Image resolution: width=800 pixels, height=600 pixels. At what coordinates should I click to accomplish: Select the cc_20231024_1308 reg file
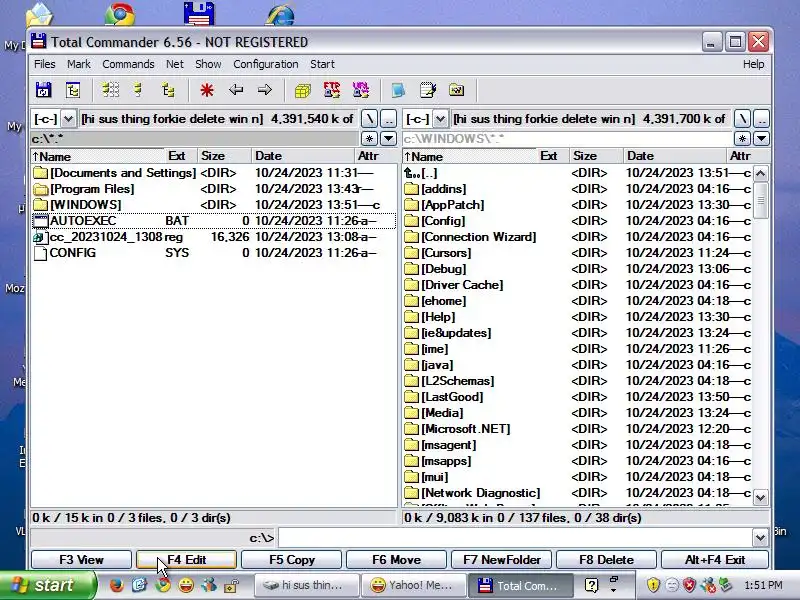pos(213,237)
